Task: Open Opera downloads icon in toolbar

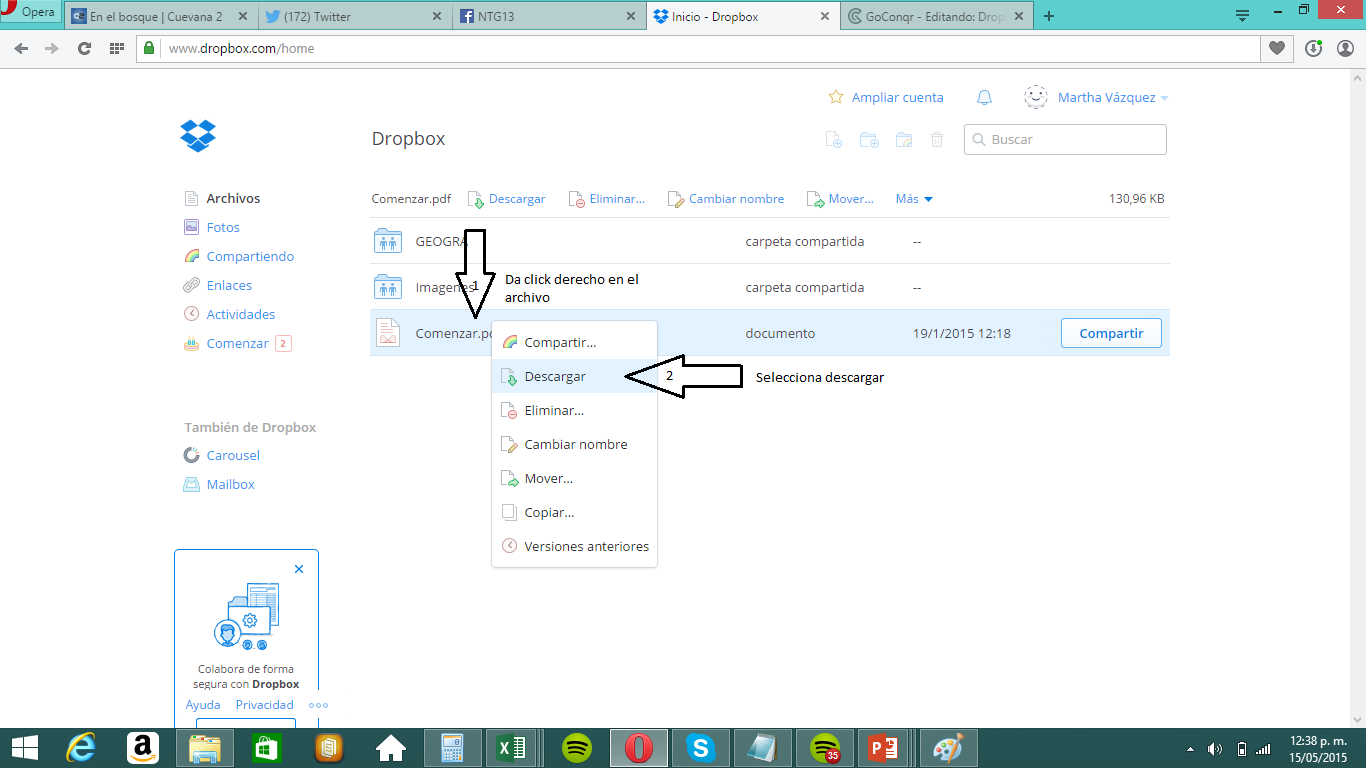Action: [1314, 48]
